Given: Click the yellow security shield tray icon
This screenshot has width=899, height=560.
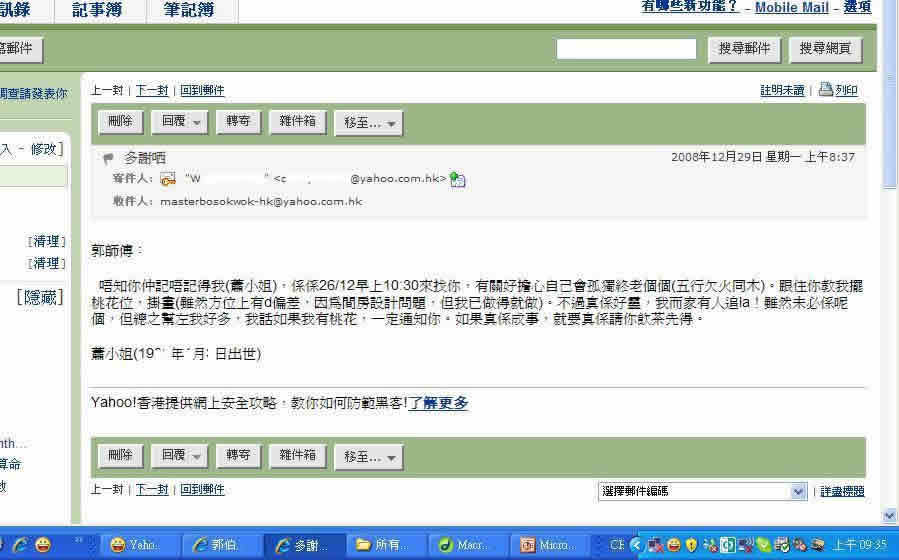Looking at the screenshot, I should pos(691,545).
